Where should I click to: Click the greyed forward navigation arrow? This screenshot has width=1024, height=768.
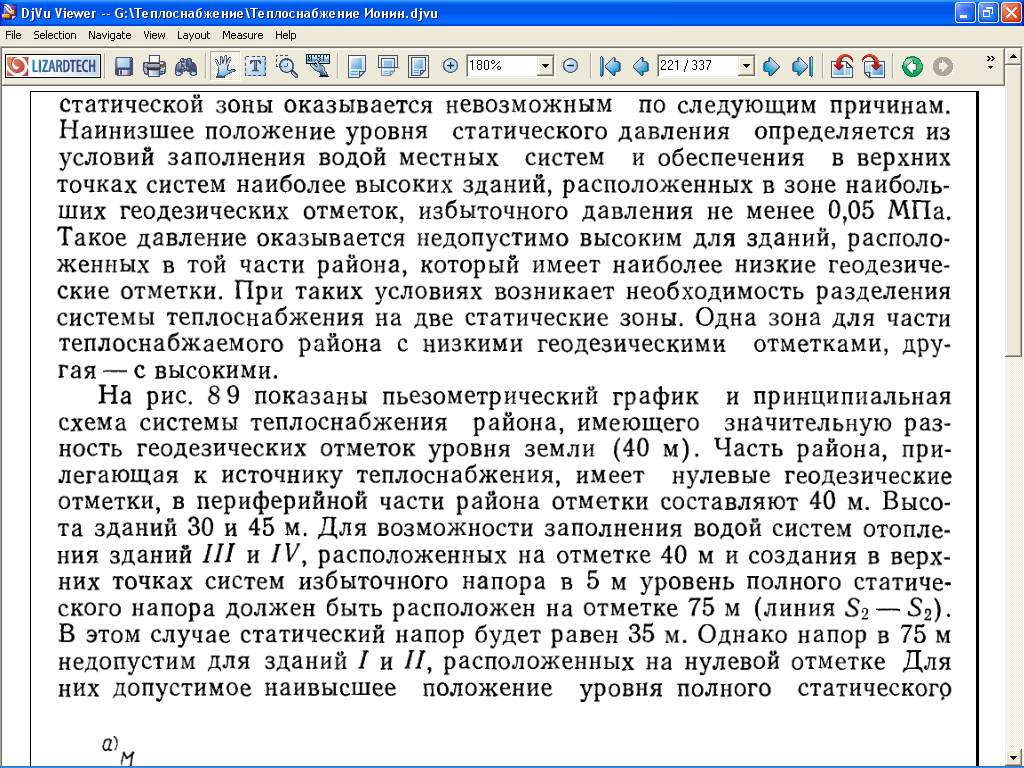pos(943,66)
